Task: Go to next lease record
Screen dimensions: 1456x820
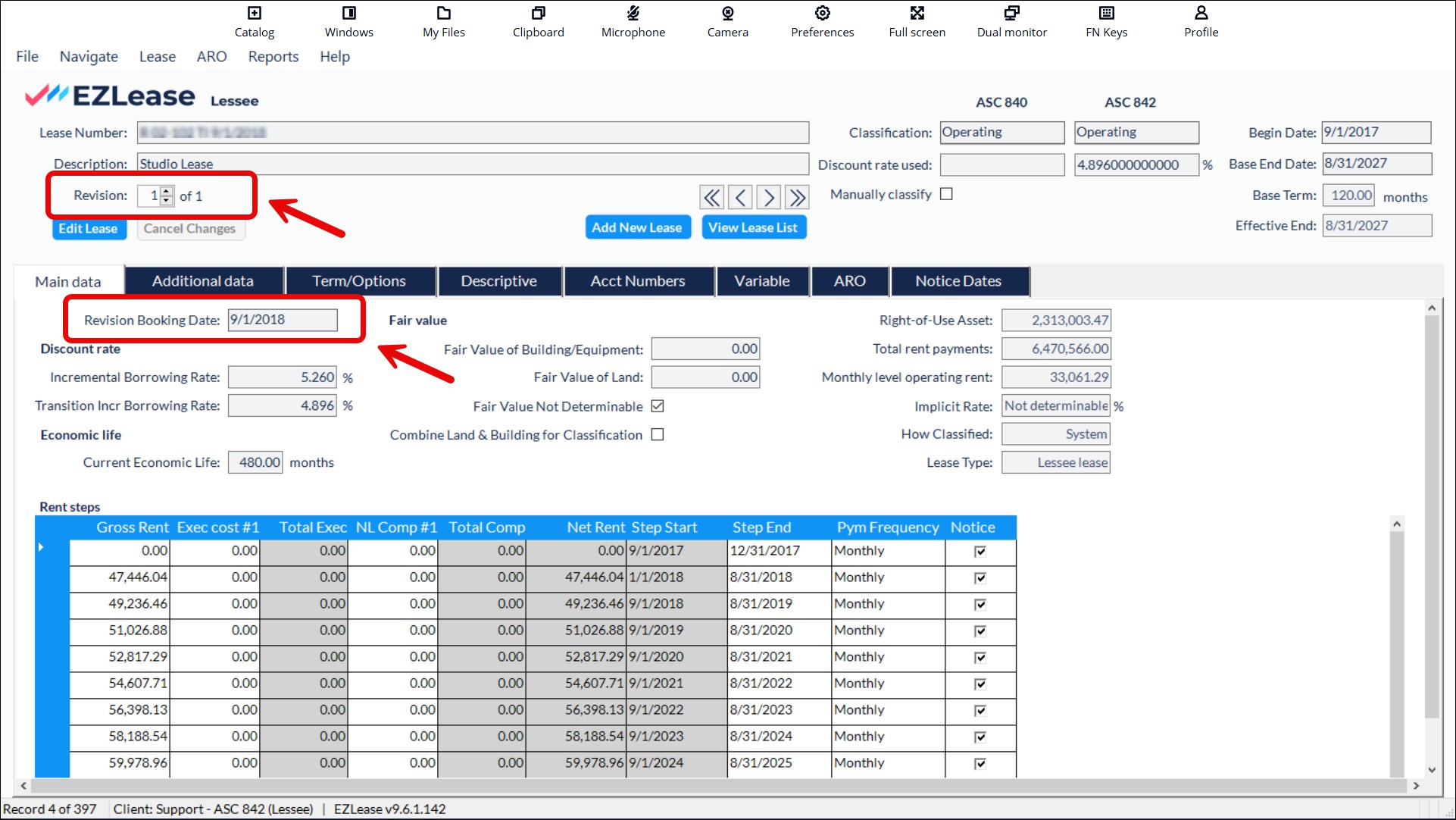Action: 768,198
